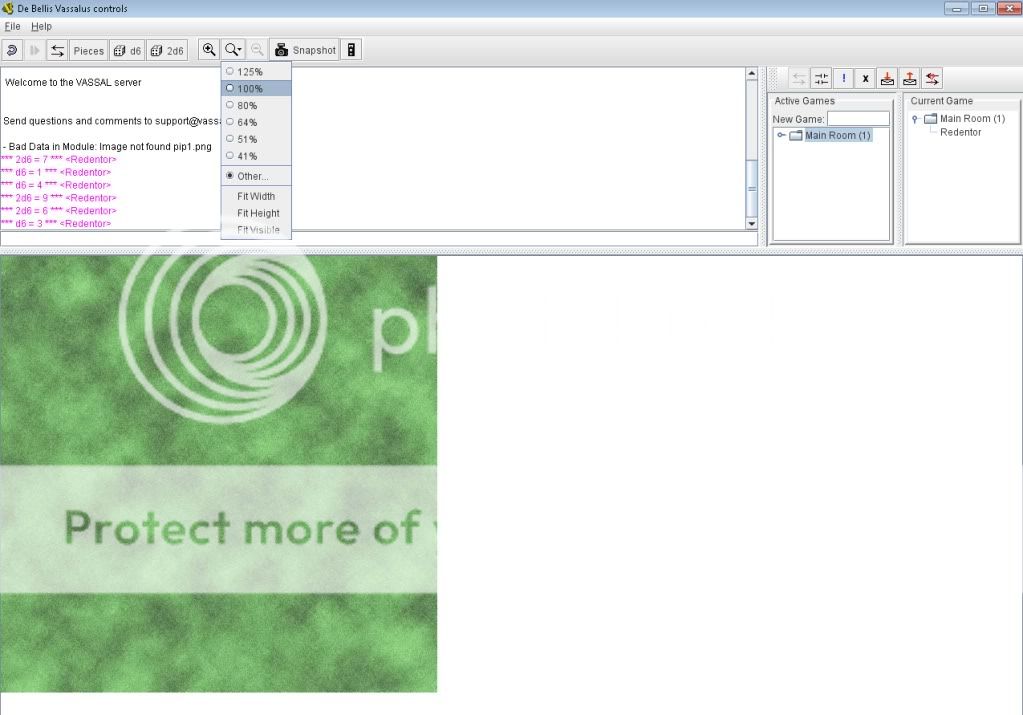Click the chat message input field
1023x715 pixels.
pyautogui.click(x=378, y=239)
